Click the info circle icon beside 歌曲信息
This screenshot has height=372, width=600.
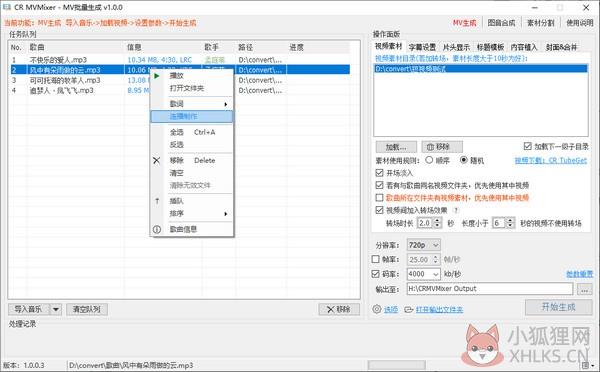[x=157, y=229]
